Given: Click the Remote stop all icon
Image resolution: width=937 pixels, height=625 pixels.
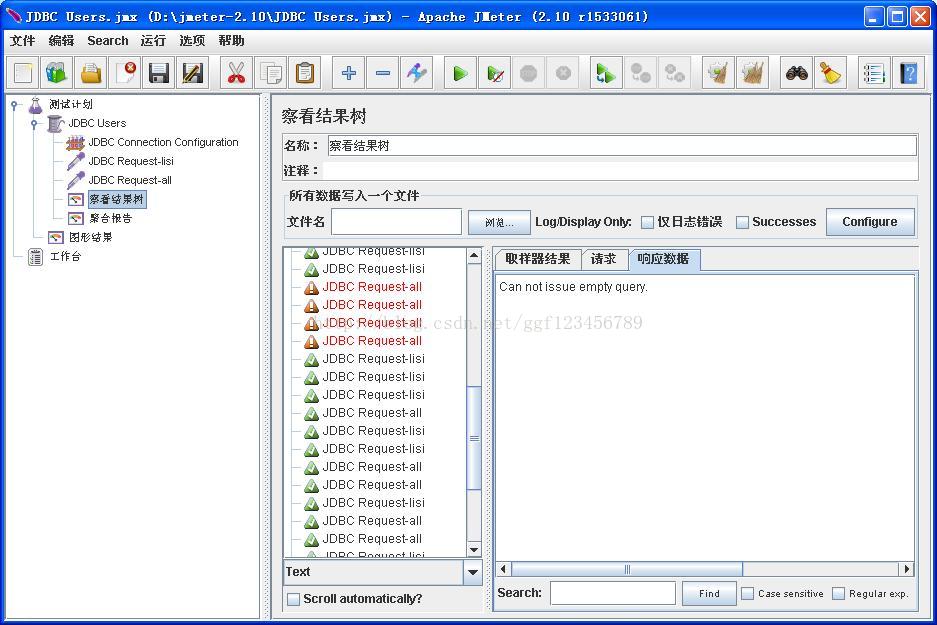Looking at the screenshot, I should pos(641,73).
